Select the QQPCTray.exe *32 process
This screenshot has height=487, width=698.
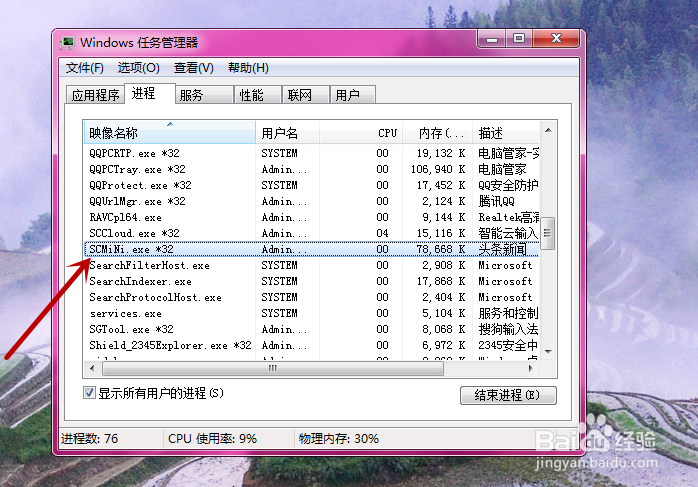point(312,169)
